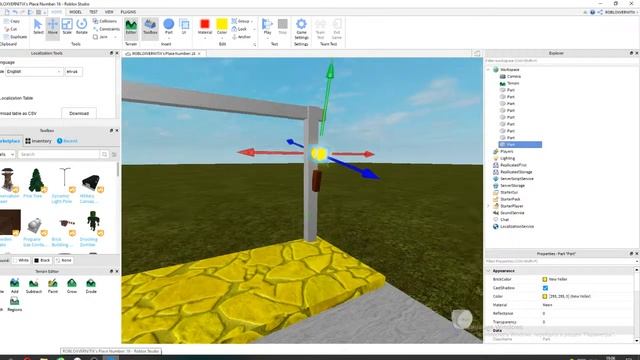Select the Terrain Editor Paint tool
Screen dimensions: 640x360
tap(53, 286)
